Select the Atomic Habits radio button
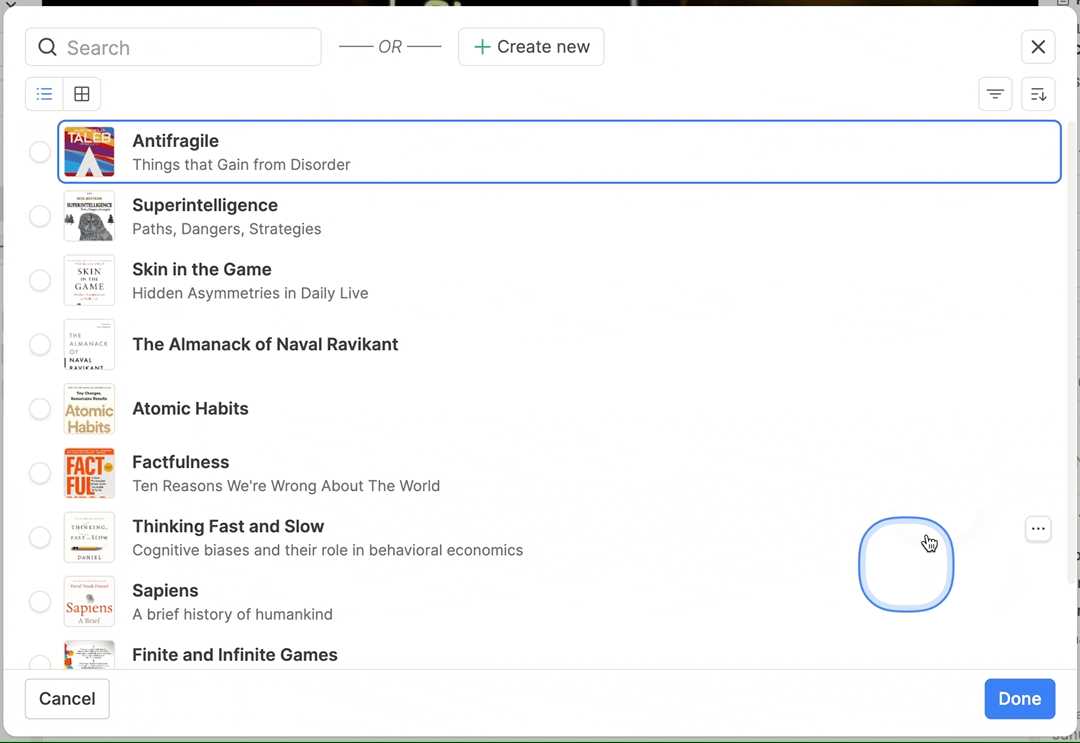The width and height of the screenshot is (1080, 743). click(40, 409)
